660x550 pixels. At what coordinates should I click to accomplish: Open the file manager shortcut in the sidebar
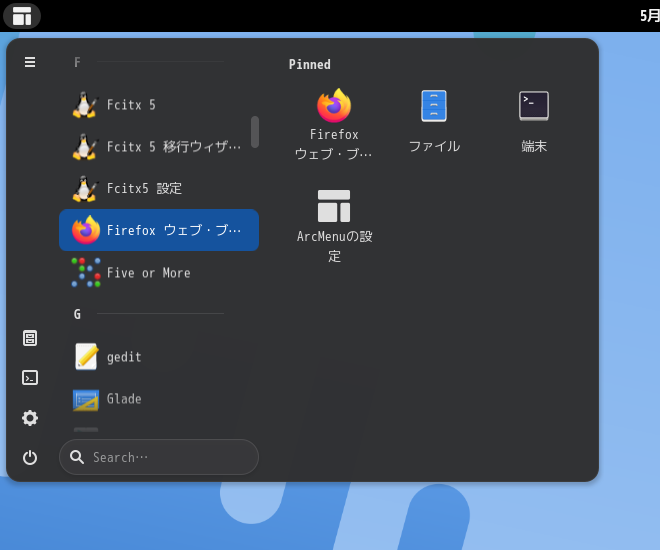pos(30,338)
